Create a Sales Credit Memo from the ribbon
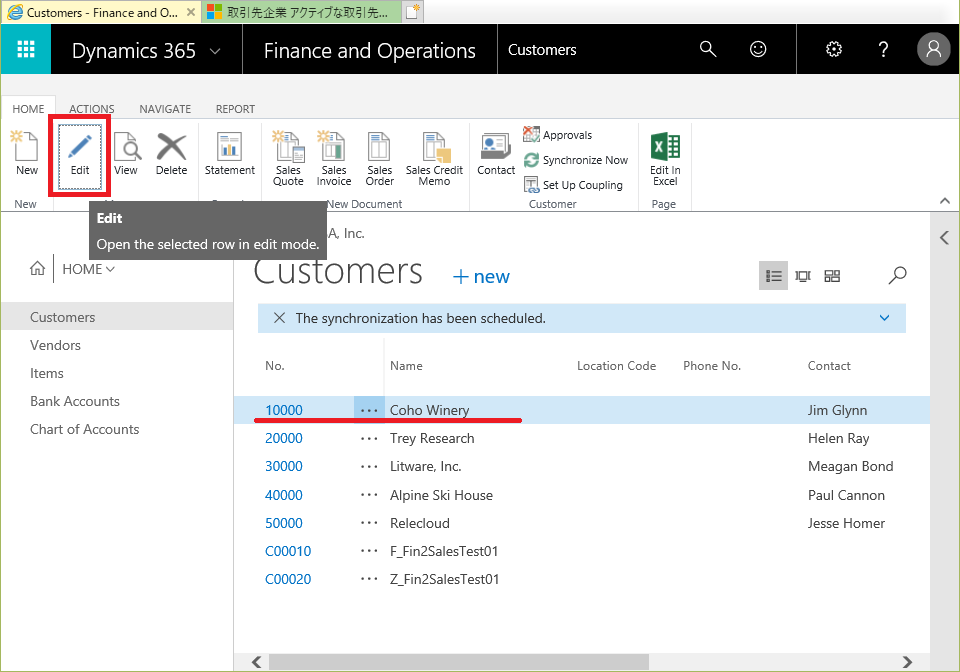 click(434, 159)
